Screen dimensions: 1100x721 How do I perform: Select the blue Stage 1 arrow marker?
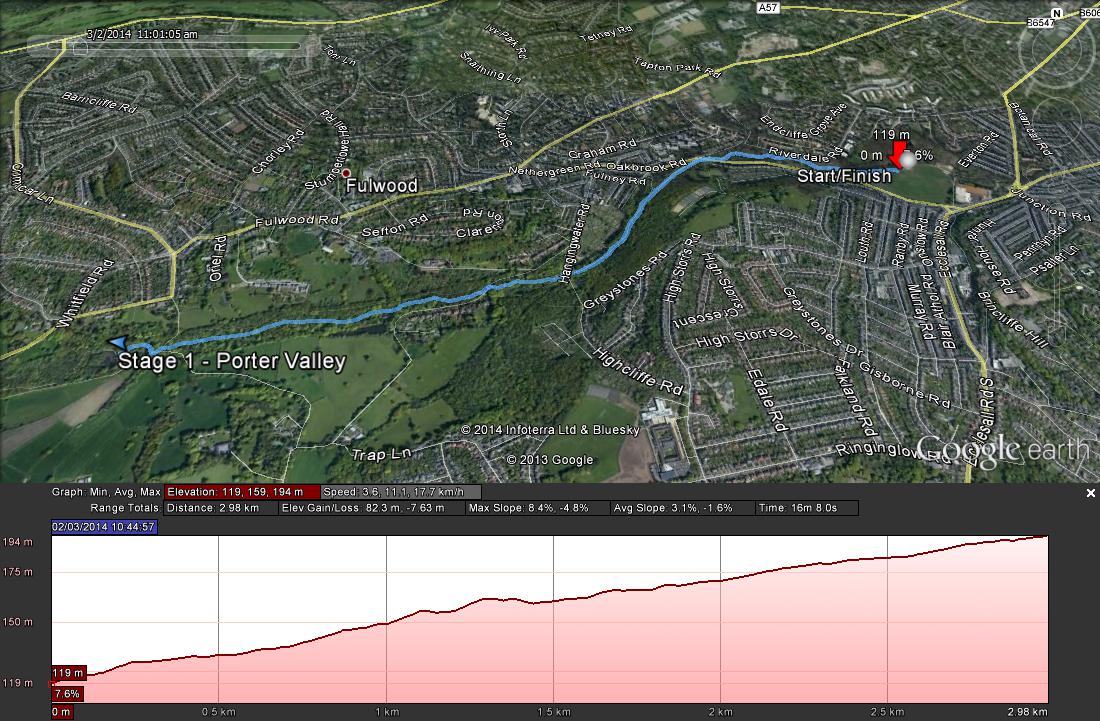[118, 342]
